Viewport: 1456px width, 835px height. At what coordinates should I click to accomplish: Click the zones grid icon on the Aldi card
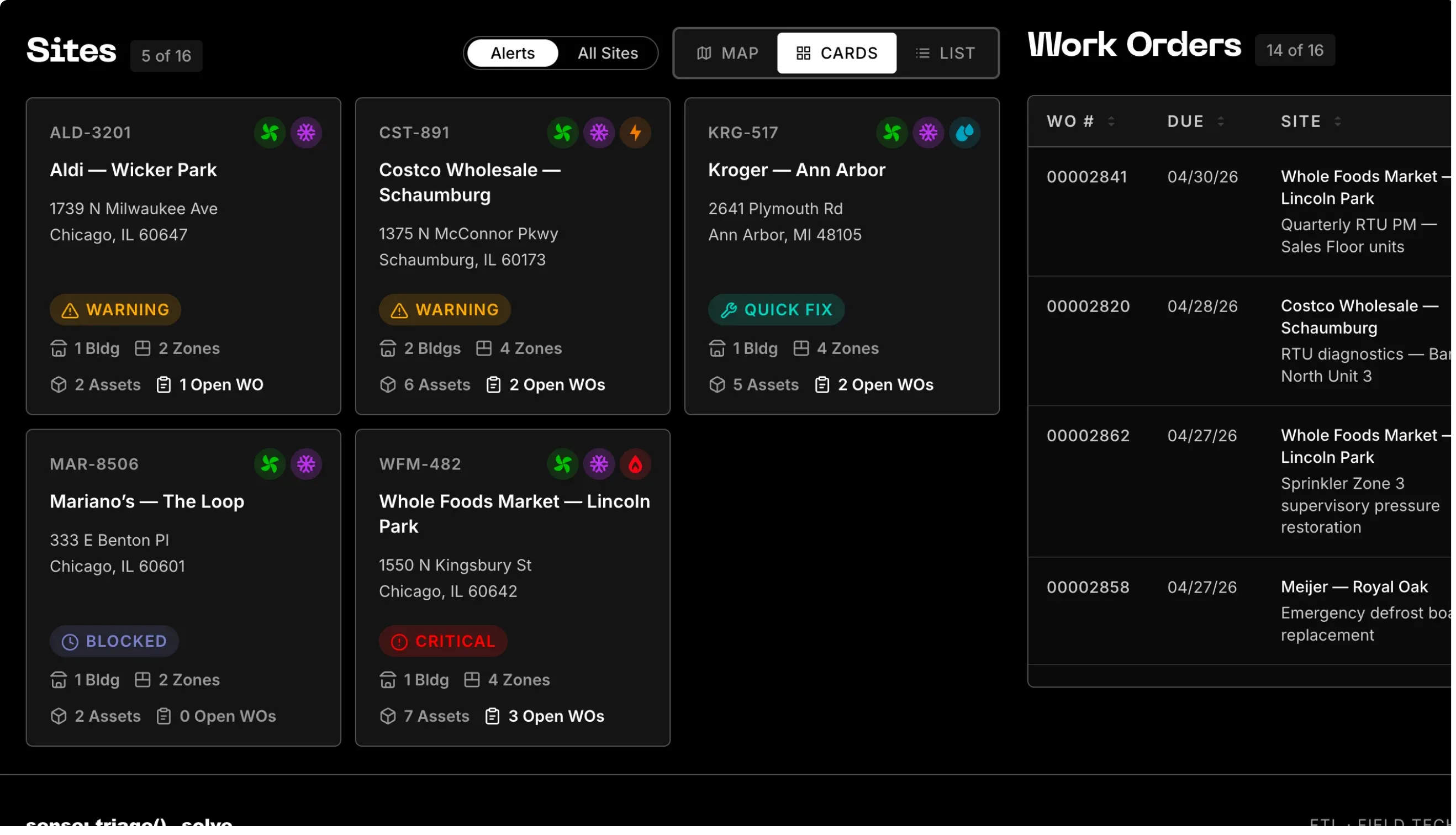point(143,348)
